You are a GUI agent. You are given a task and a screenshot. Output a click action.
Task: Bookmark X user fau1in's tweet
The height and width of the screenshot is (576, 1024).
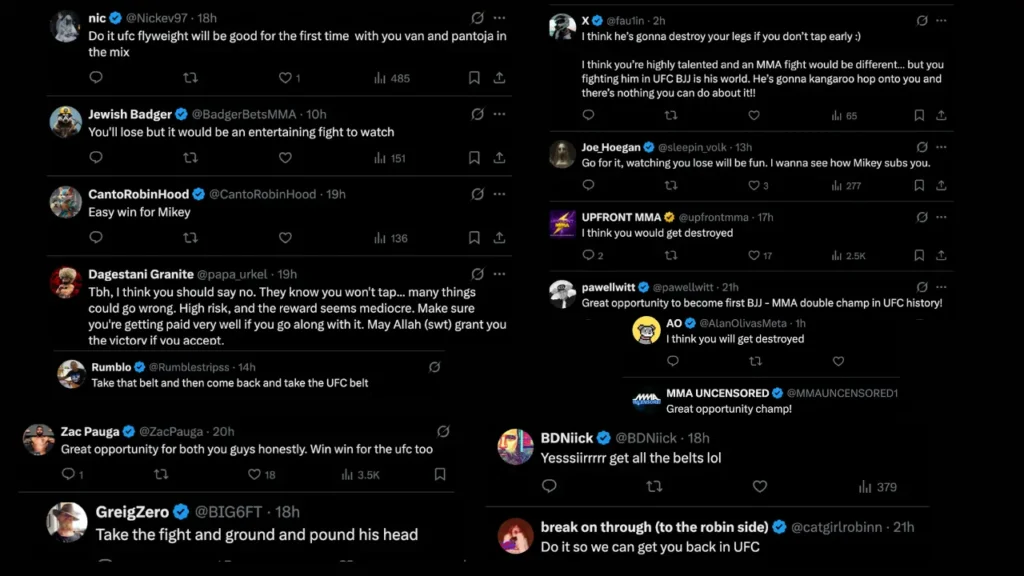click(919, 116)
